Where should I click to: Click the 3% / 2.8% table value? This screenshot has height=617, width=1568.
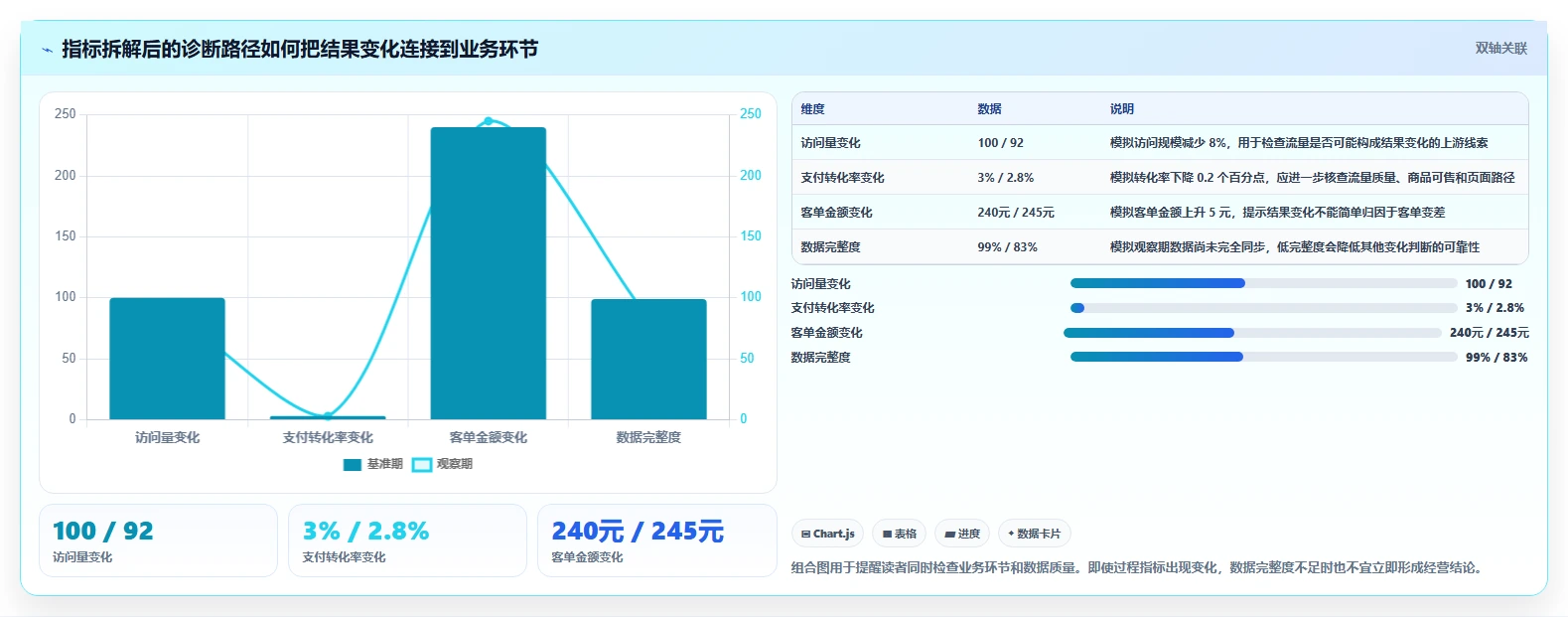[x=1005, y=178]
